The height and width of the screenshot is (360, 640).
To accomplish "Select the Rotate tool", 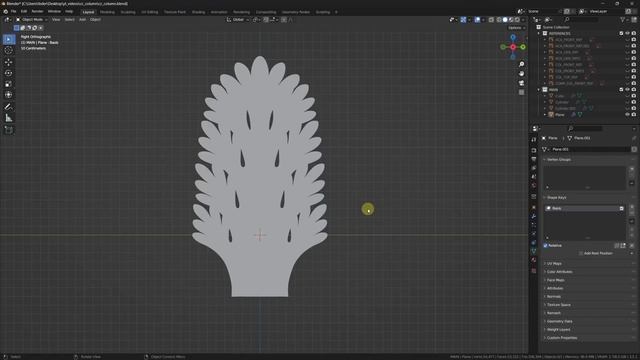I will click(9, 73).
